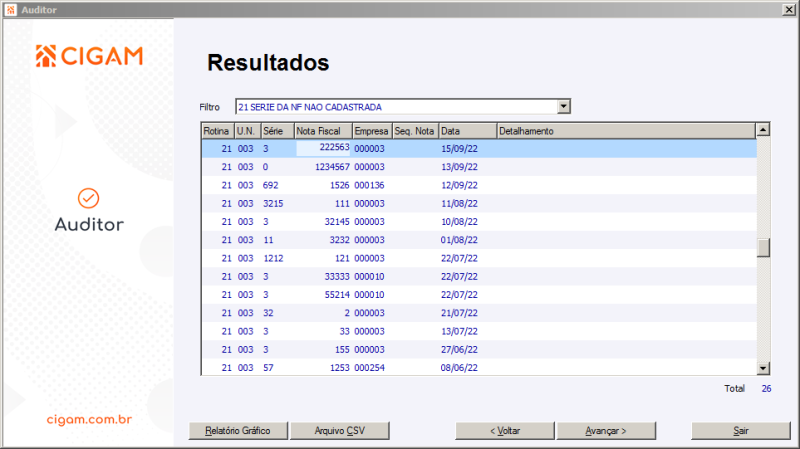This screenshot has height=449, width=800.
Task: Click the Total value 26
Action: coord(766,389)
